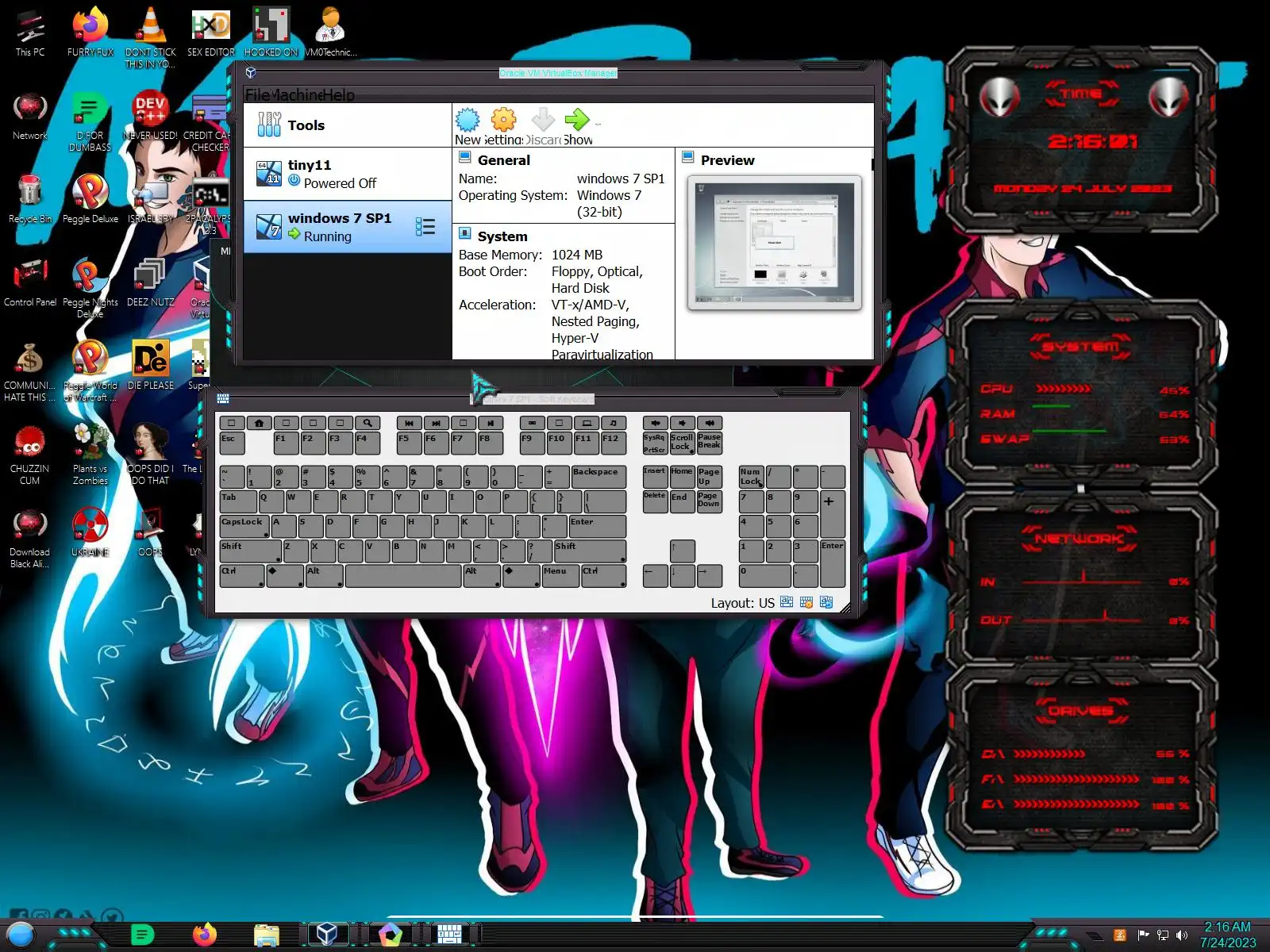Viewport: 1270px width, 952px height.
Task: Select the Control Panel desktop icon
Action: pos(30,282)
